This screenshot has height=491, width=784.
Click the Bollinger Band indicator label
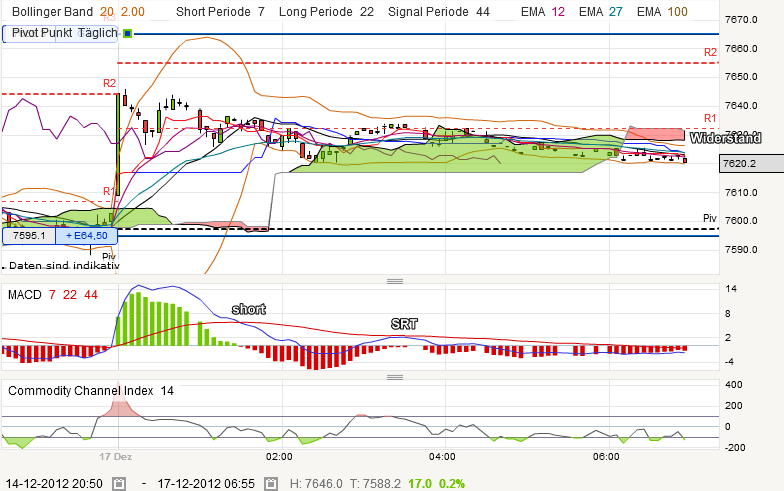click(52, 12)
